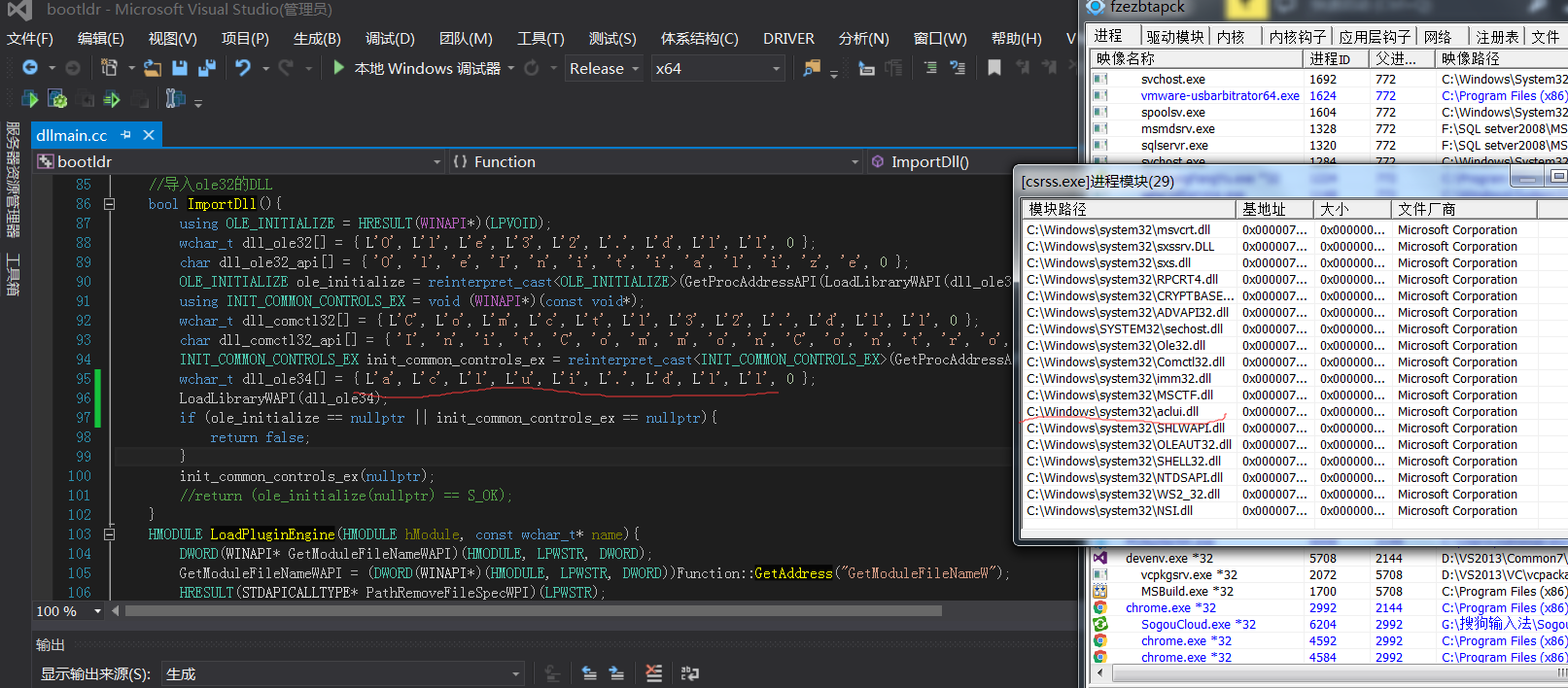Open the 调试(D) debug menu
Image resolution: width=1568 pixels, height=688 pixels.
tap(390, 39)
